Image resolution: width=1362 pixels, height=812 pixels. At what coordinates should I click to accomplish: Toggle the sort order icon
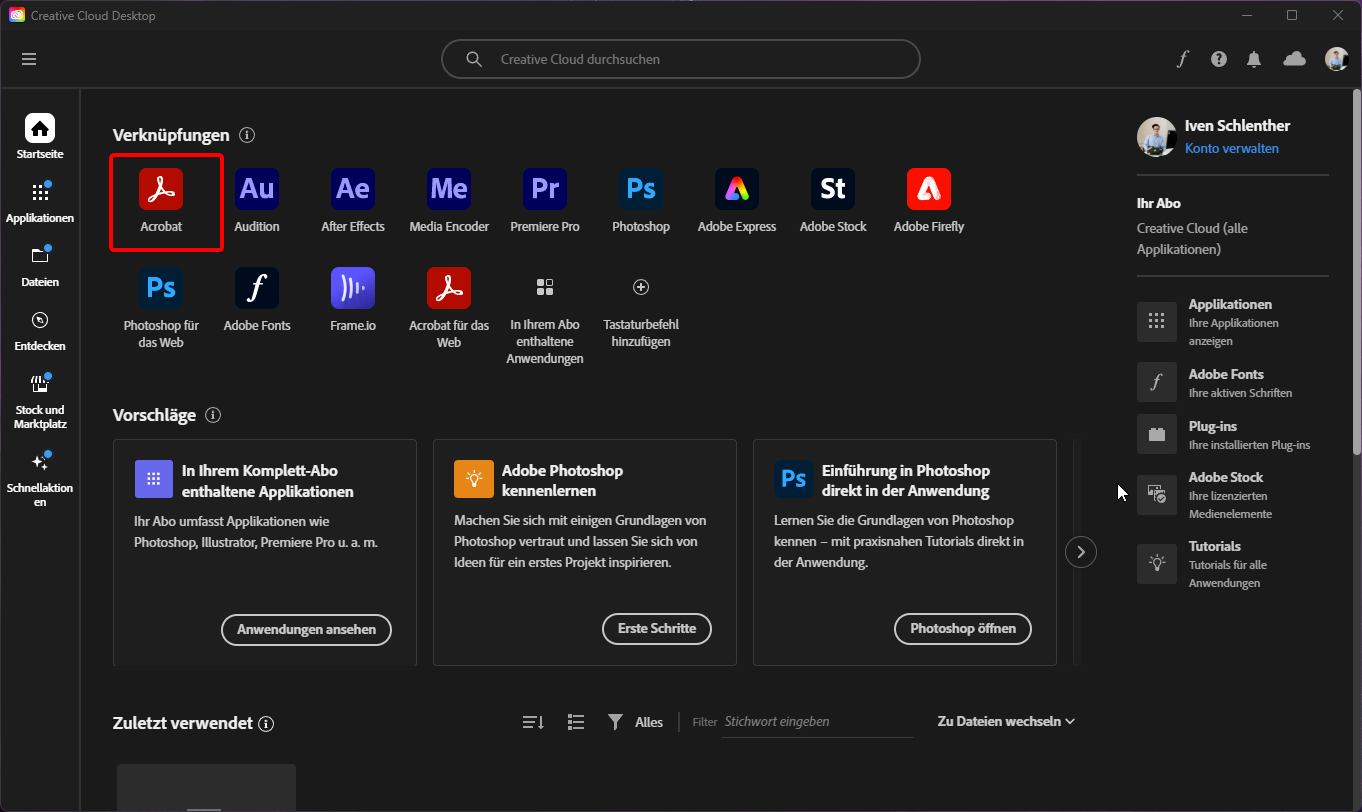(x=533, y=722)
